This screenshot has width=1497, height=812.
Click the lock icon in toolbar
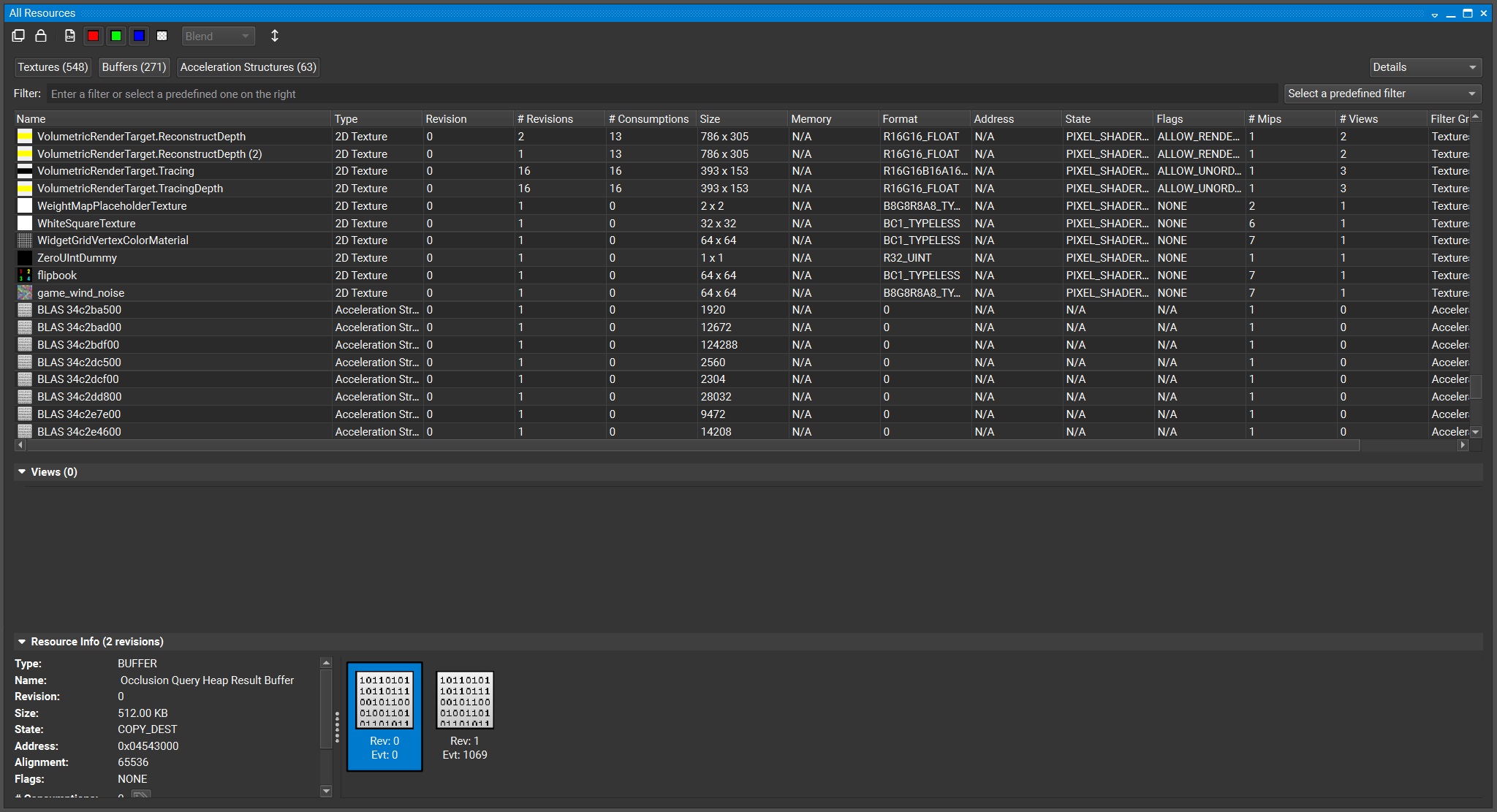click(x=41, y=36)
